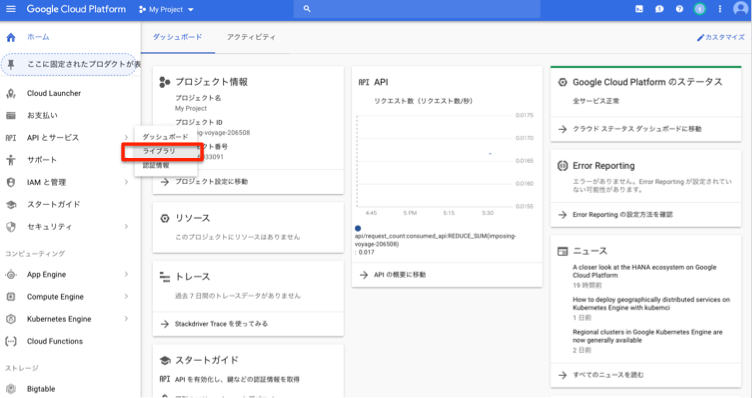Viewport: 752px width, 398px height.
Task: Click the billing card icon beside お支払い
Action: click(x=11, y=116)
